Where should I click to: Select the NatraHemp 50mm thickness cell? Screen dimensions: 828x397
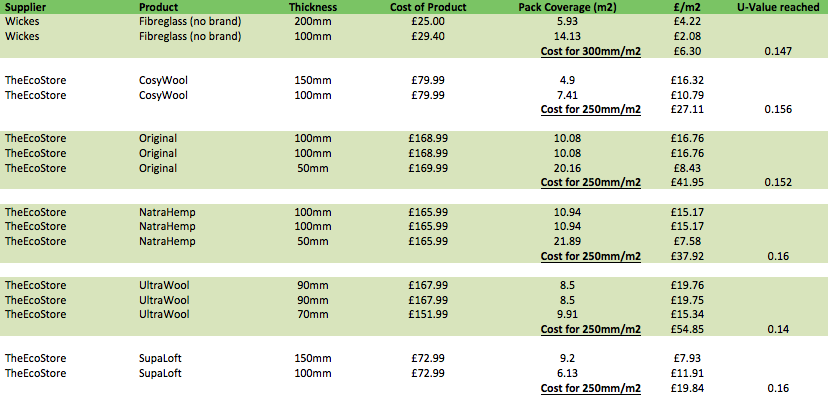(313, 241)
